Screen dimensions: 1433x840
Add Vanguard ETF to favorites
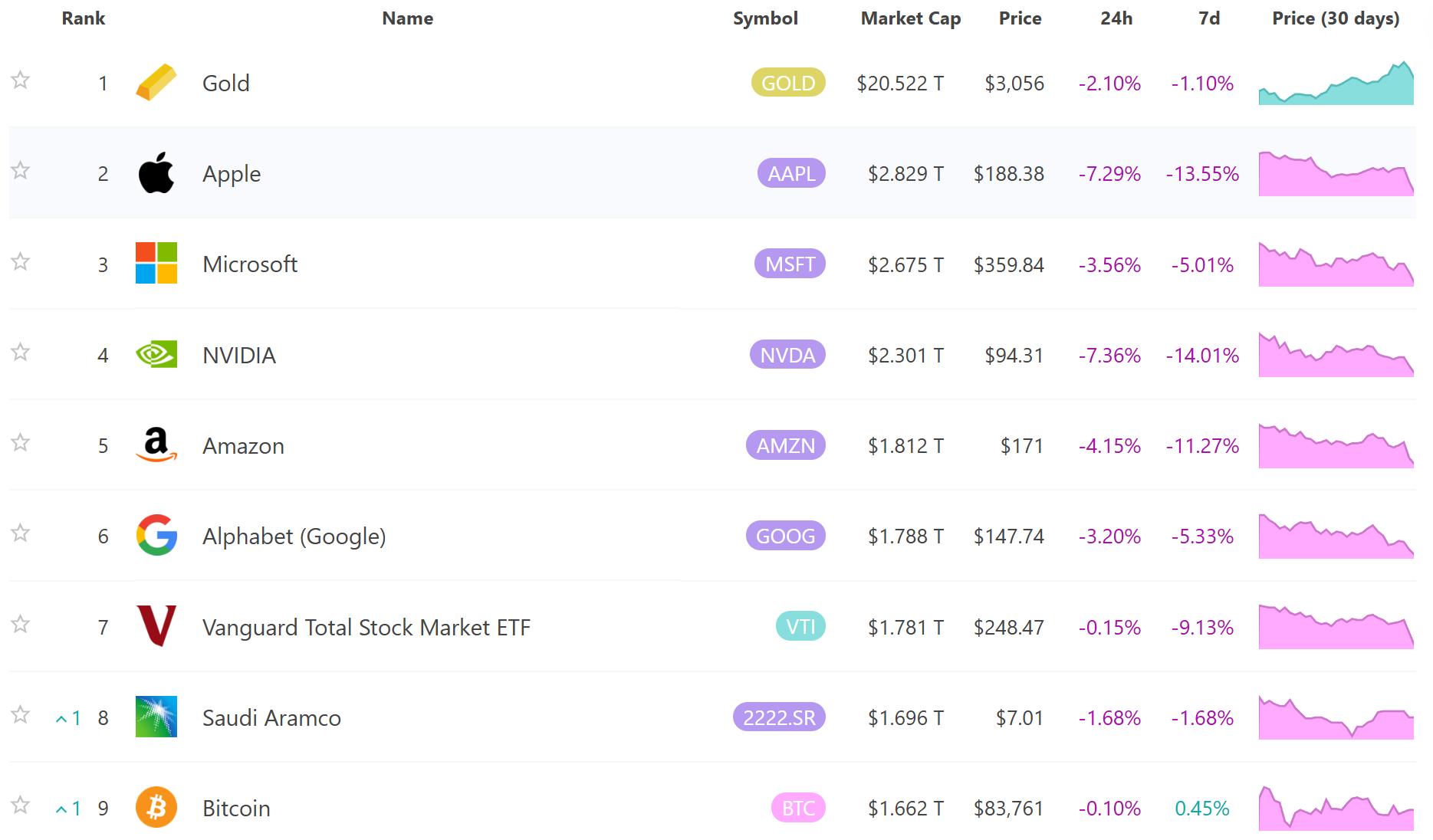21,624
